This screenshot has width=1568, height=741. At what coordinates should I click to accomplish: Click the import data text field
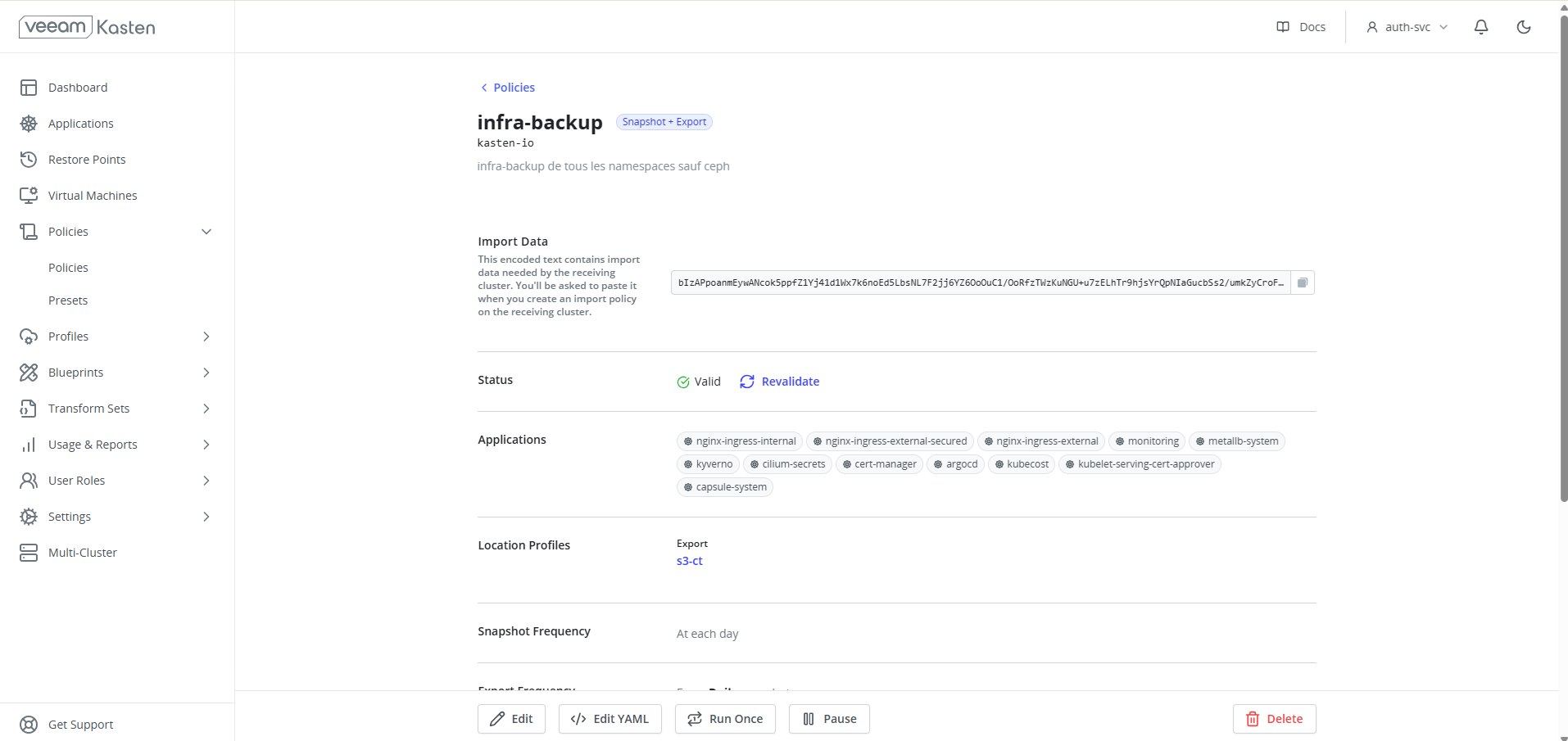pos(980,282)
